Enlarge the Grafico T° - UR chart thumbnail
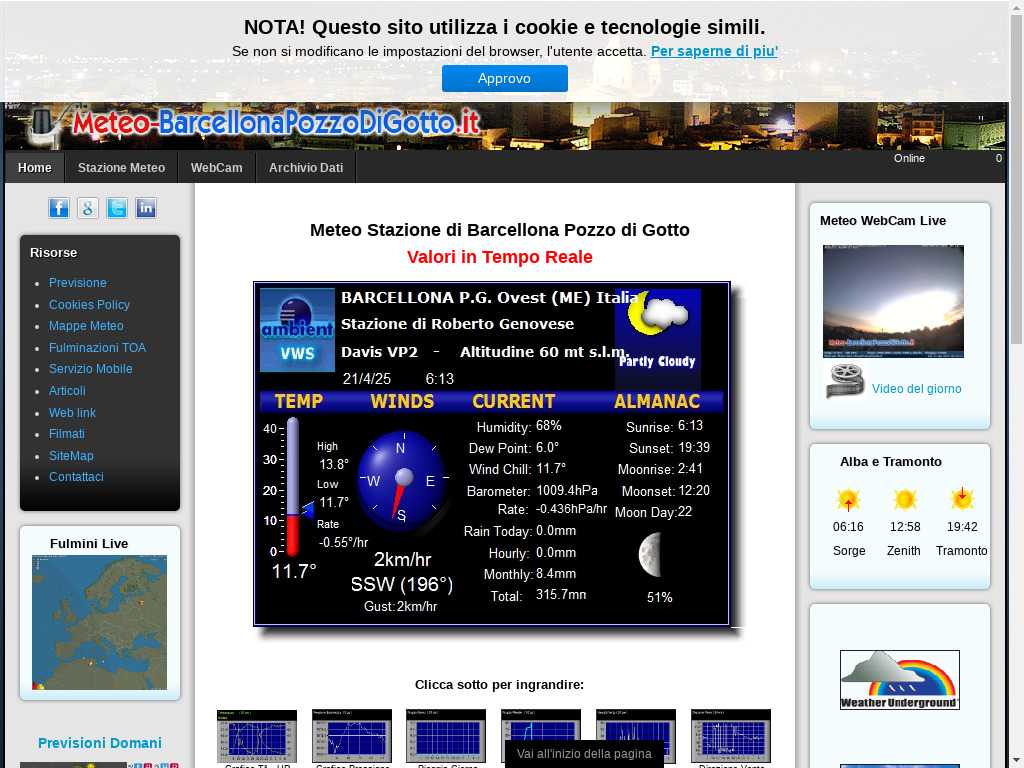Viewport: 1024px width, 768px height. [257, 736]
